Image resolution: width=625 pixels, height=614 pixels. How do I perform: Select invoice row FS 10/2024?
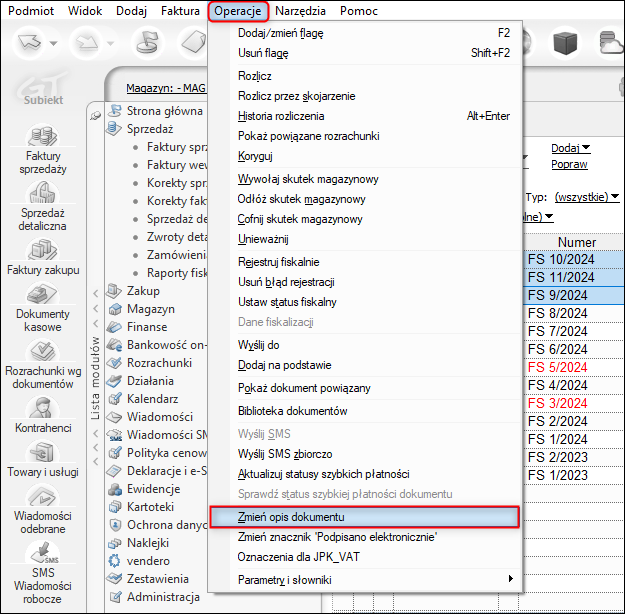pos(574,260)
